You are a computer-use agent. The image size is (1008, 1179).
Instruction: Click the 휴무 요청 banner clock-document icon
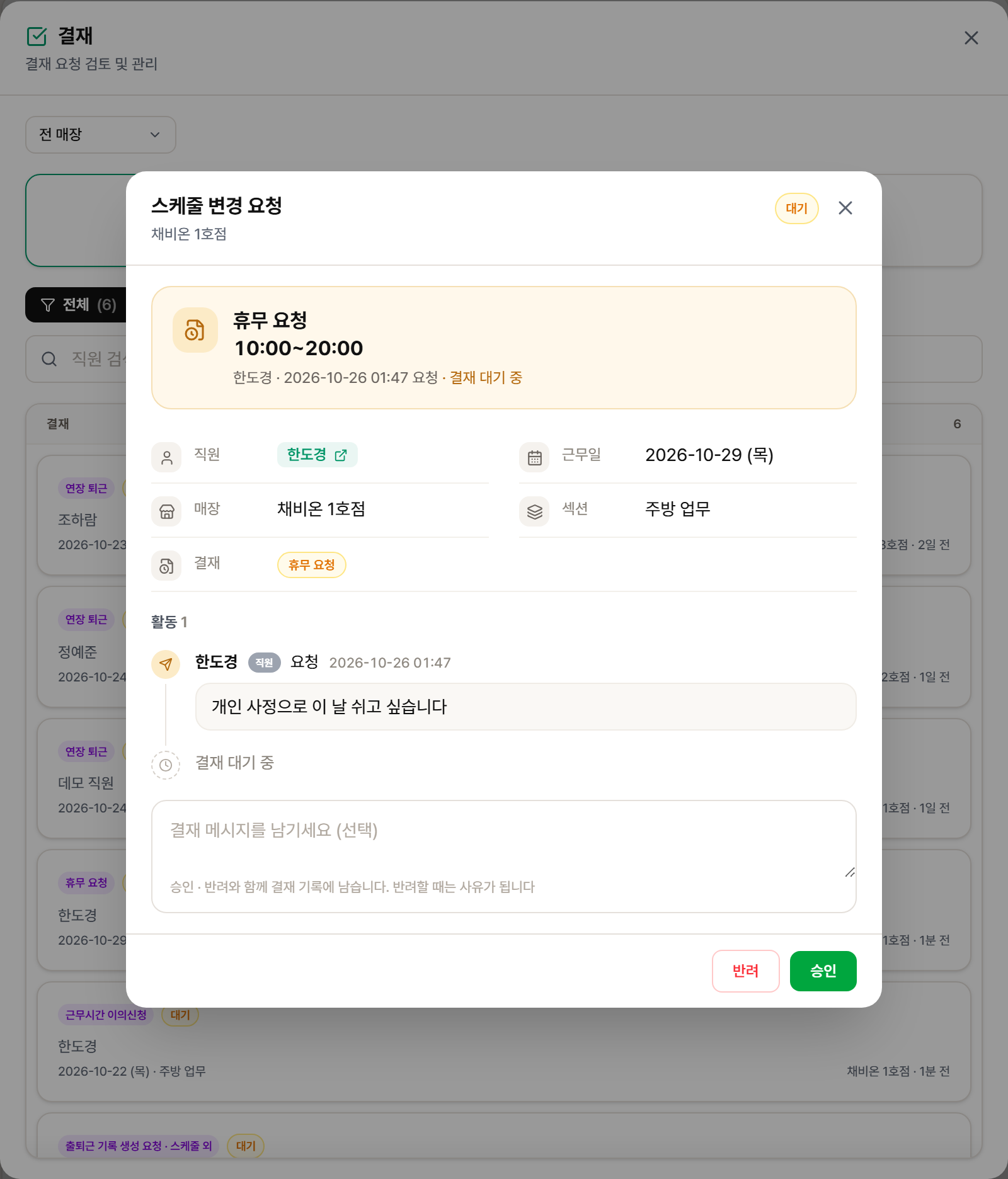click(x=195, y=330)
